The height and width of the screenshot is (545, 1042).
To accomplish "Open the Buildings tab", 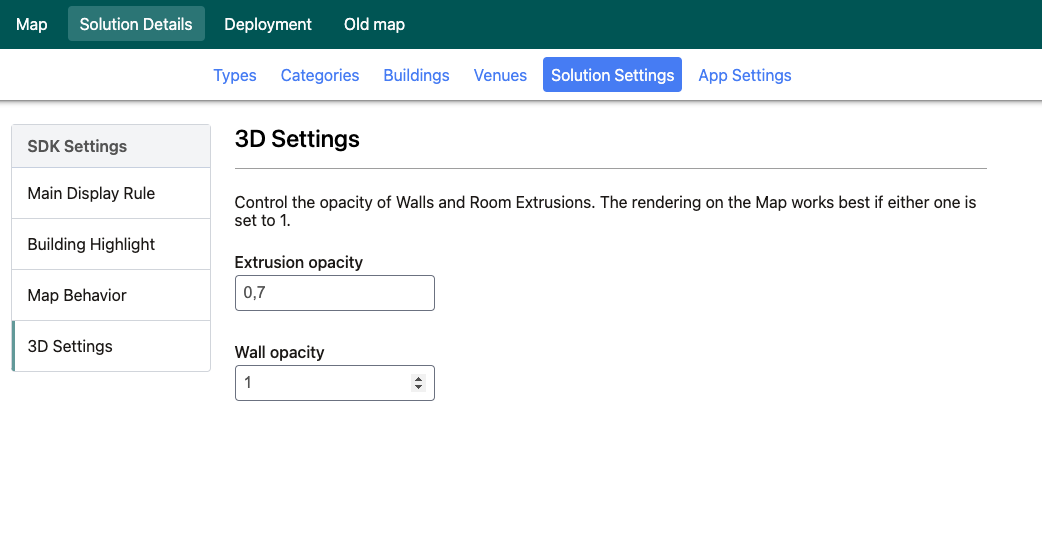I will pos(416,75).
